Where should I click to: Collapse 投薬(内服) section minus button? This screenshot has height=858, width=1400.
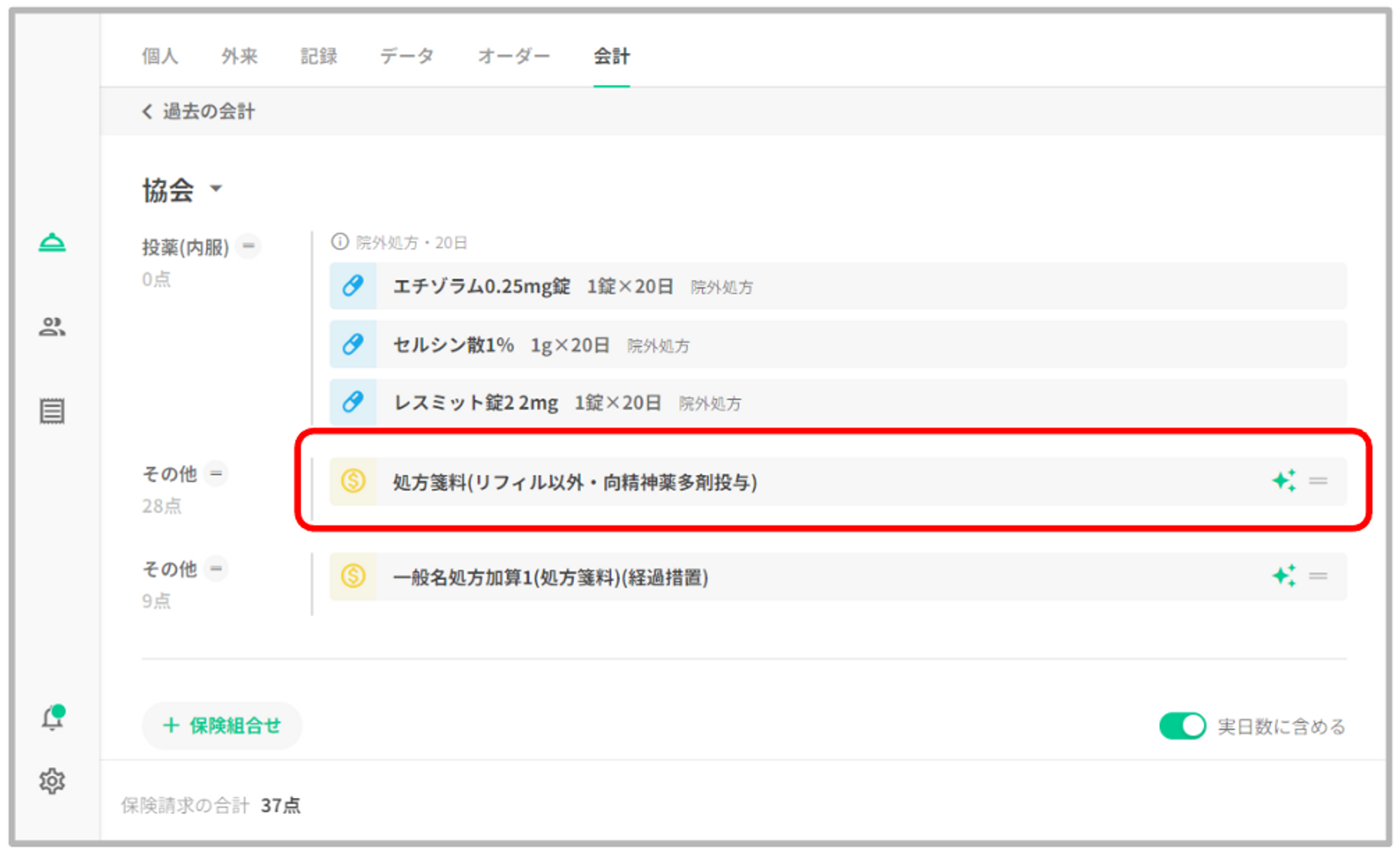click(x=248, y=246)
